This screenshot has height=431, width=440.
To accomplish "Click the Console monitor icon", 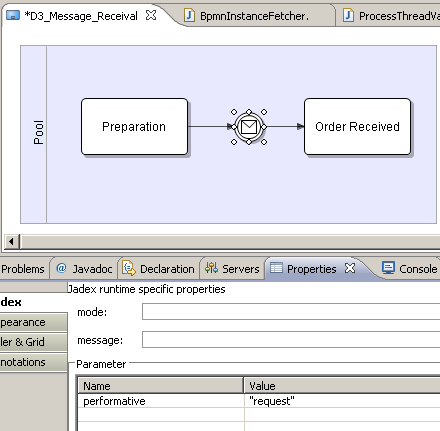I will (388, 268).
